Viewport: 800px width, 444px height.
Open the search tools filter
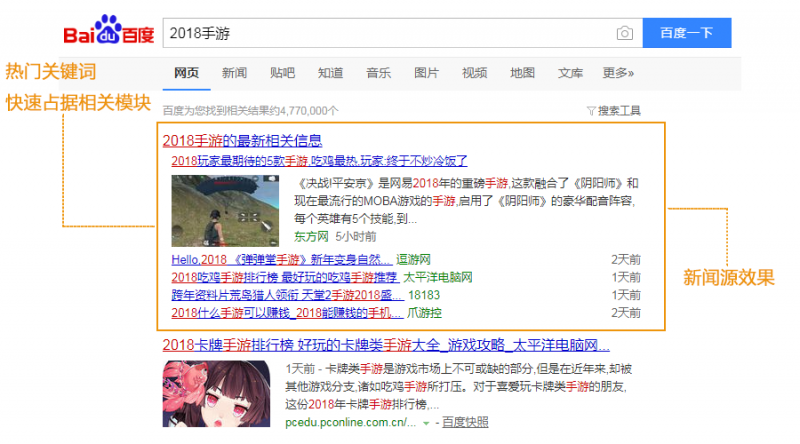pyautogui.click(x=613, y=110)
